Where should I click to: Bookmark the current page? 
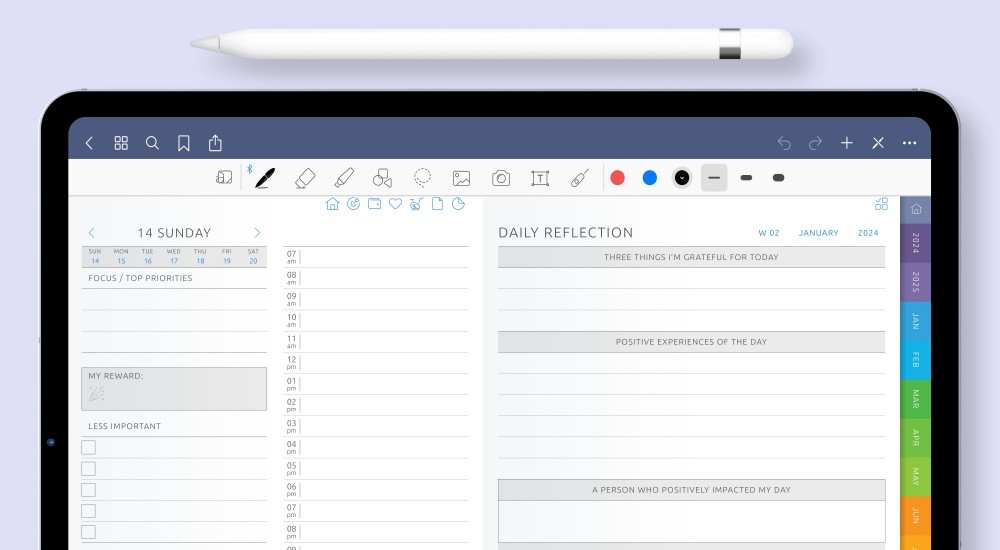(x=184, y=143)
